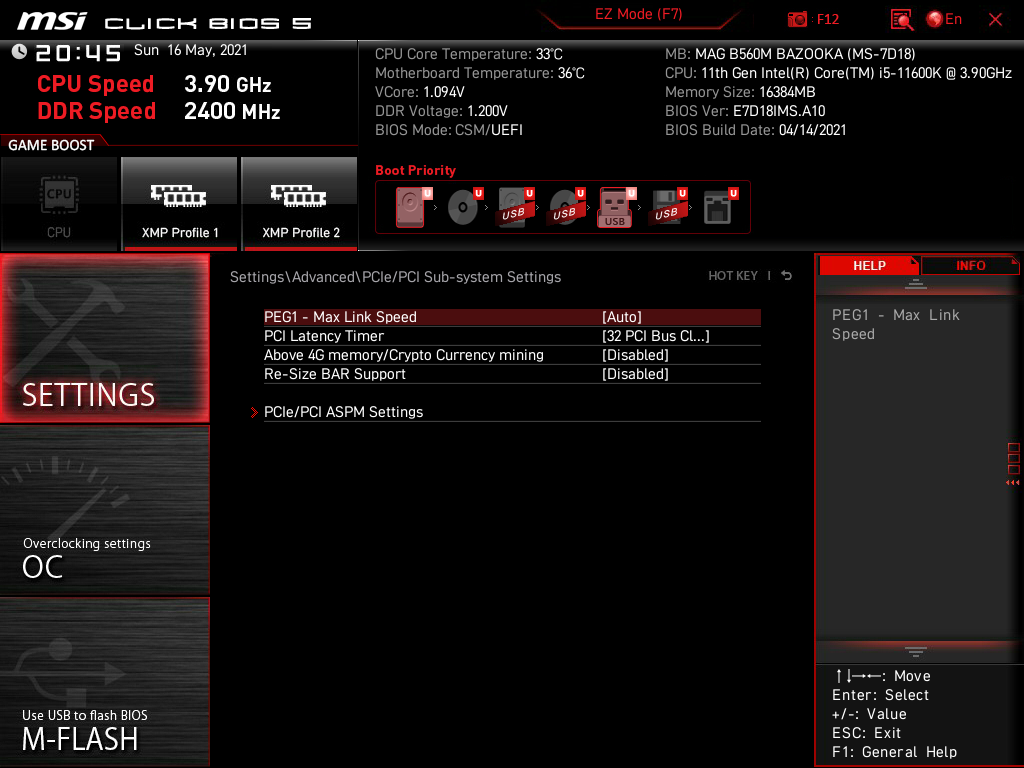The height and width of the screenshot is (768, 1024).
Task: Click the MSI logo
Action: (51, 21)
